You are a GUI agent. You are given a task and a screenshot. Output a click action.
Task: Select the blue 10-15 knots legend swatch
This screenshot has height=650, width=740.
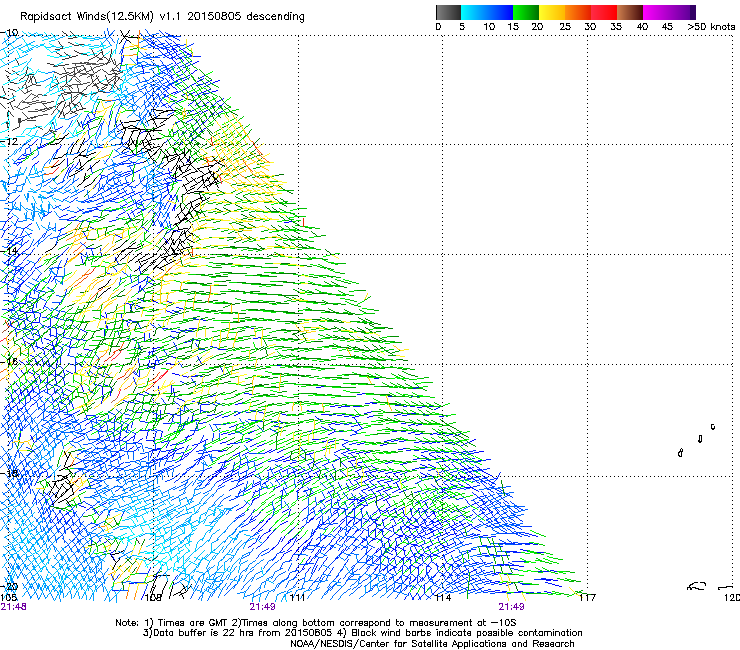(500, 12)
